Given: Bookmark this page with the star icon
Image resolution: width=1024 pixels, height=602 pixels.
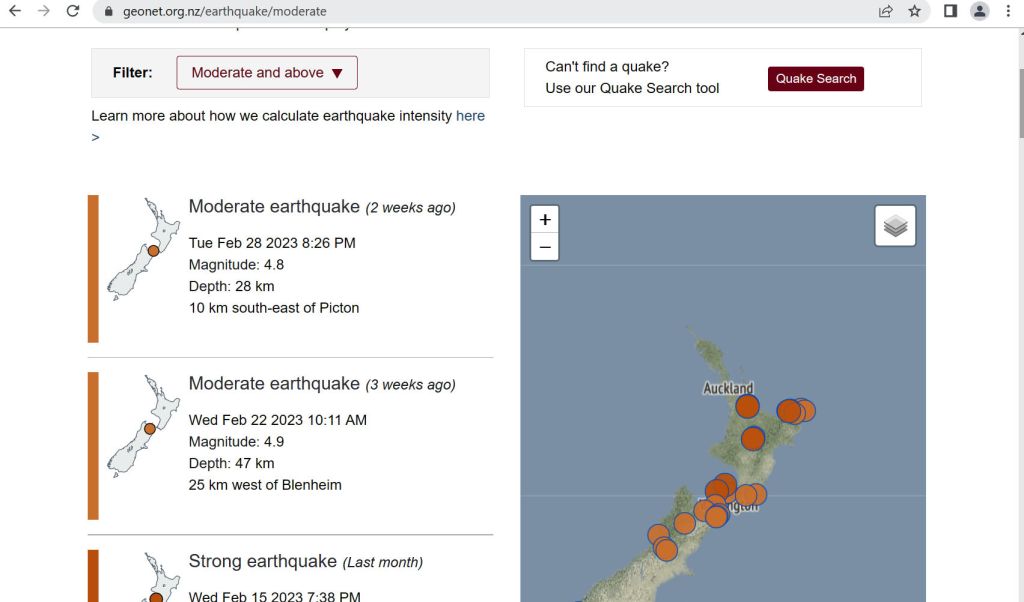Looking at the screenshot, I should pyautogui.click(x=914, y=11).
